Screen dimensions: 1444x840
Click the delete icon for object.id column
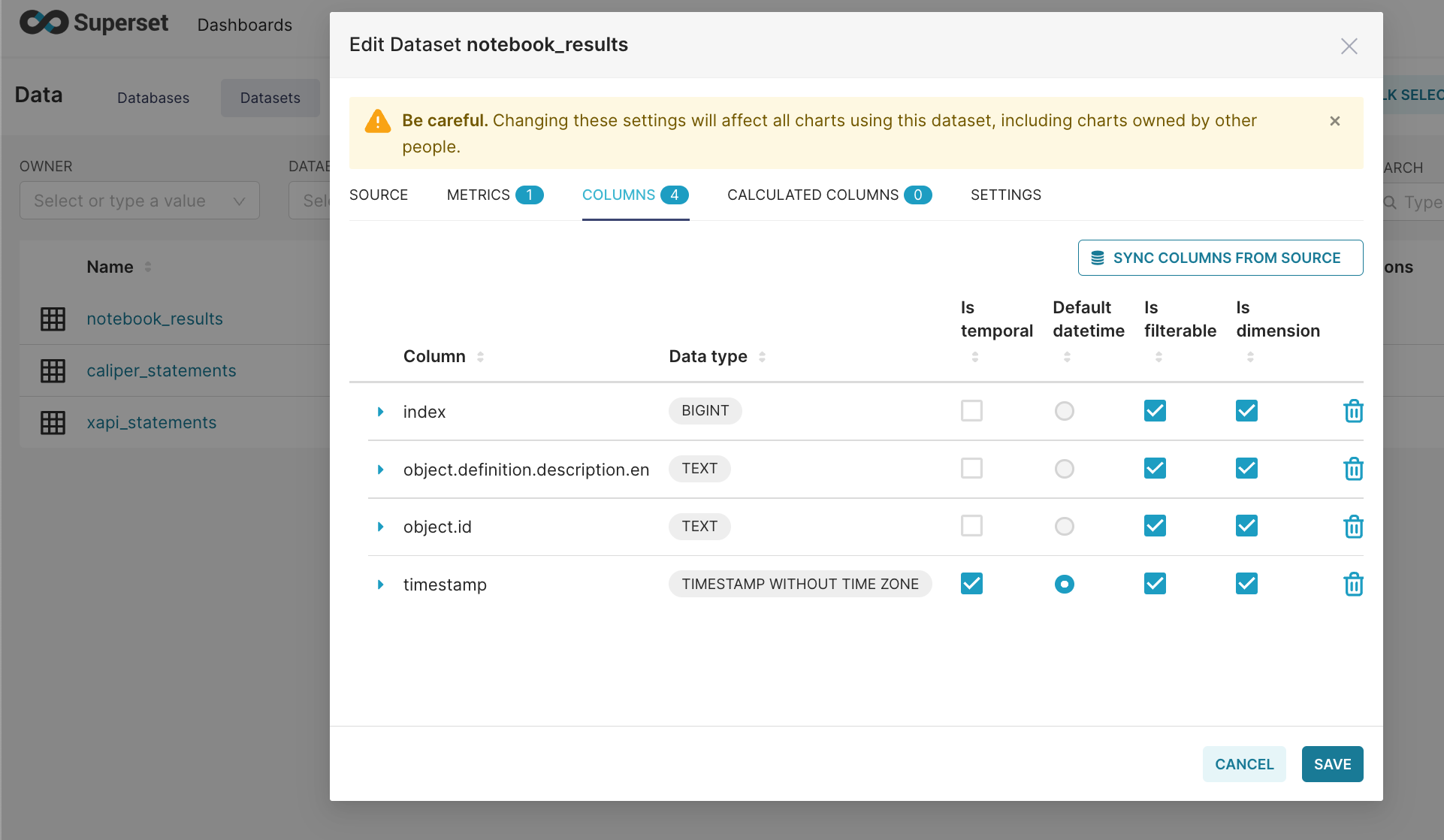(x=1352, y=525)
